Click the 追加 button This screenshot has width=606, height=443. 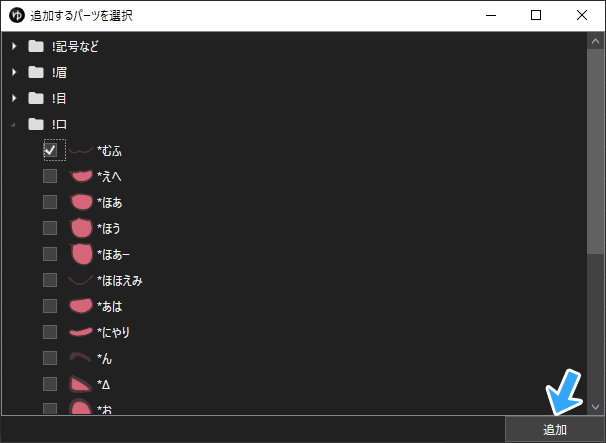(555, 429)
